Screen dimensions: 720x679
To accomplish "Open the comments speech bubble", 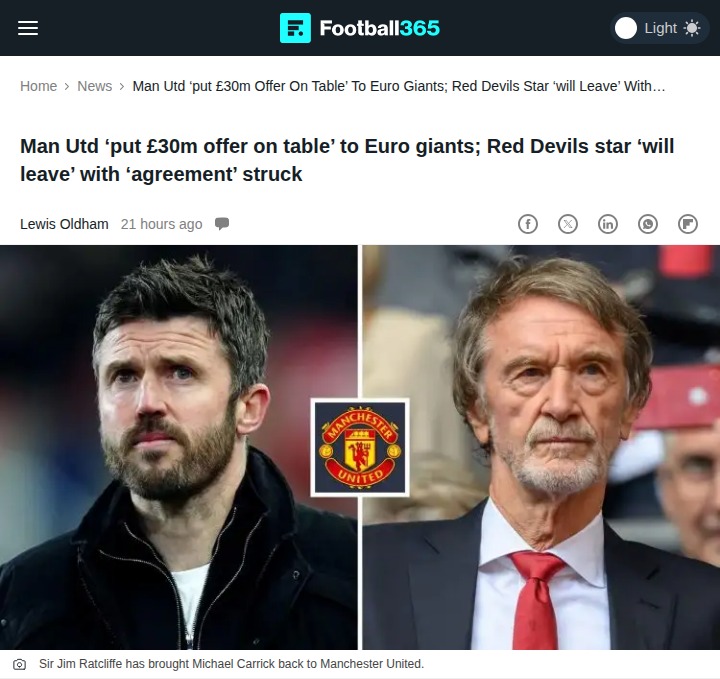I will coord(222,224).
